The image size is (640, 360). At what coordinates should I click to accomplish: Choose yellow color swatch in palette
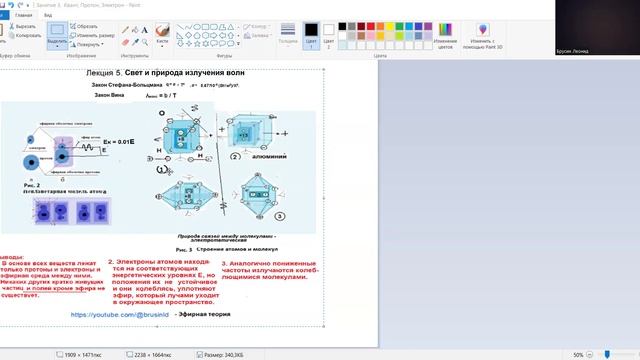click(390, 27)
